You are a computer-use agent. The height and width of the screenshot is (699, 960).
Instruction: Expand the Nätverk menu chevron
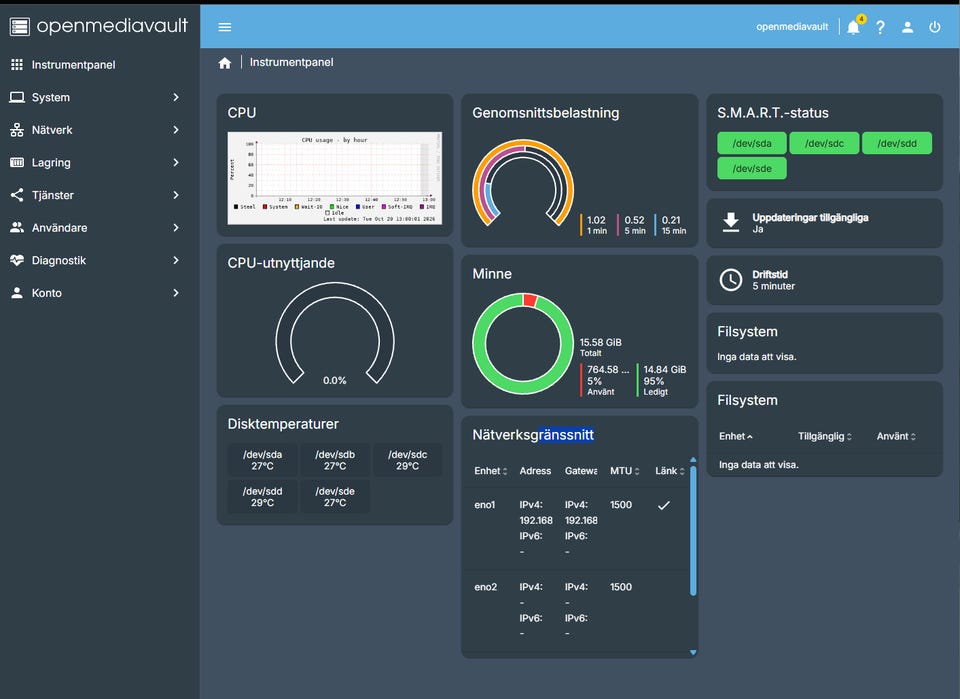(x=176, y=130)
